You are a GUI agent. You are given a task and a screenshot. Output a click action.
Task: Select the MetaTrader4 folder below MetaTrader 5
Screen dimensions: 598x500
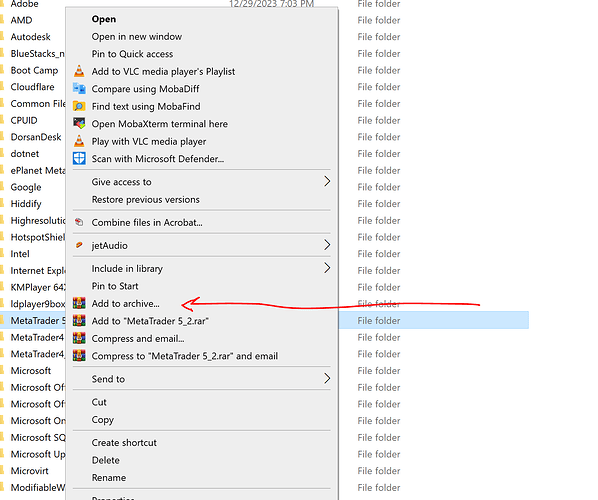click(37, 338)
